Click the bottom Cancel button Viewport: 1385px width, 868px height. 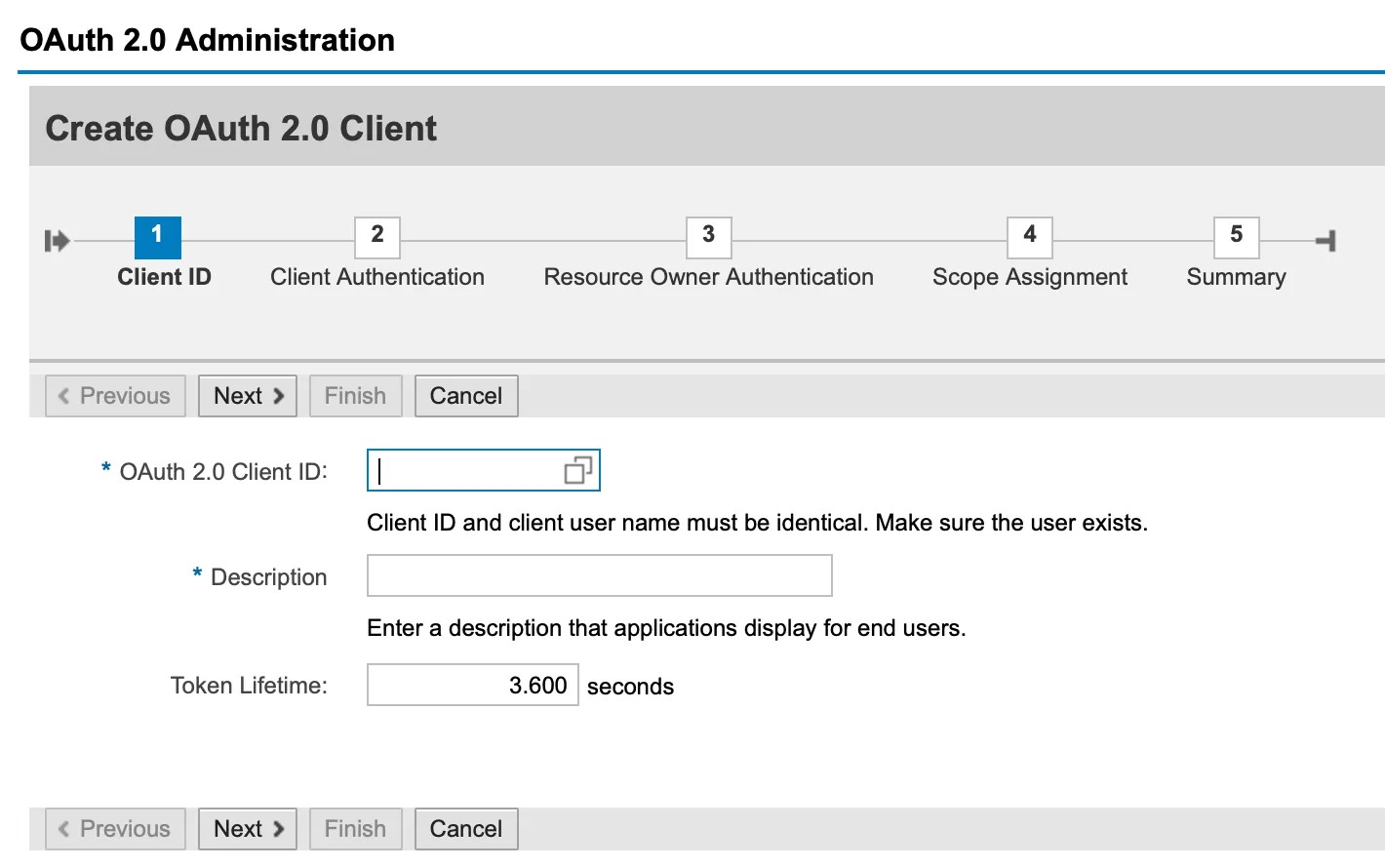[x=466, y=829]
